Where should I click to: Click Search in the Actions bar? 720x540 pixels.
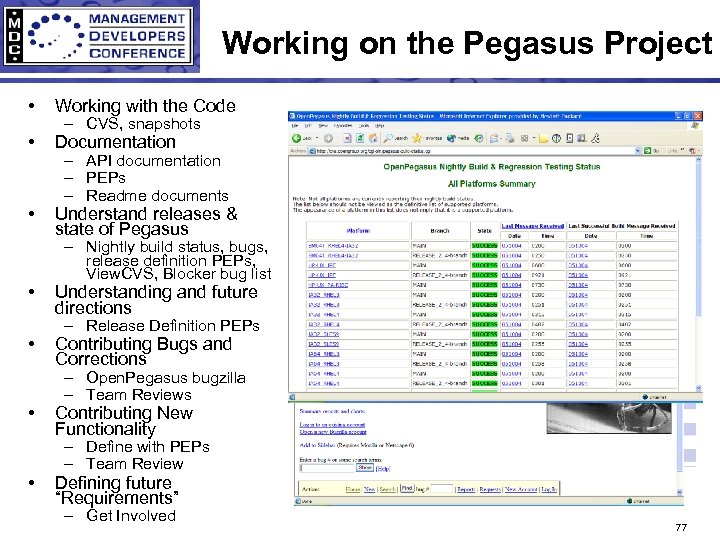point(388,489)
